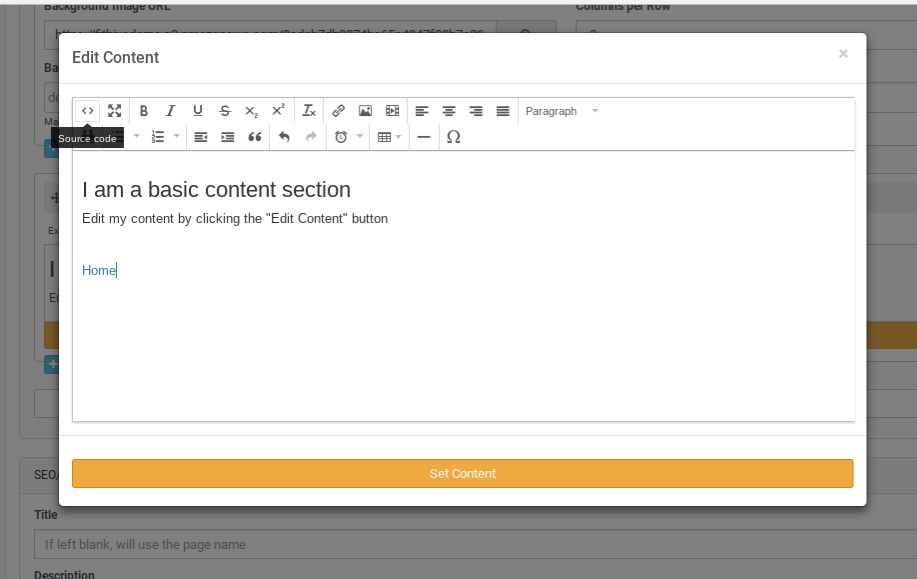Toggle underline formatting
Screen dimensions: 917x579
[198, 111]
